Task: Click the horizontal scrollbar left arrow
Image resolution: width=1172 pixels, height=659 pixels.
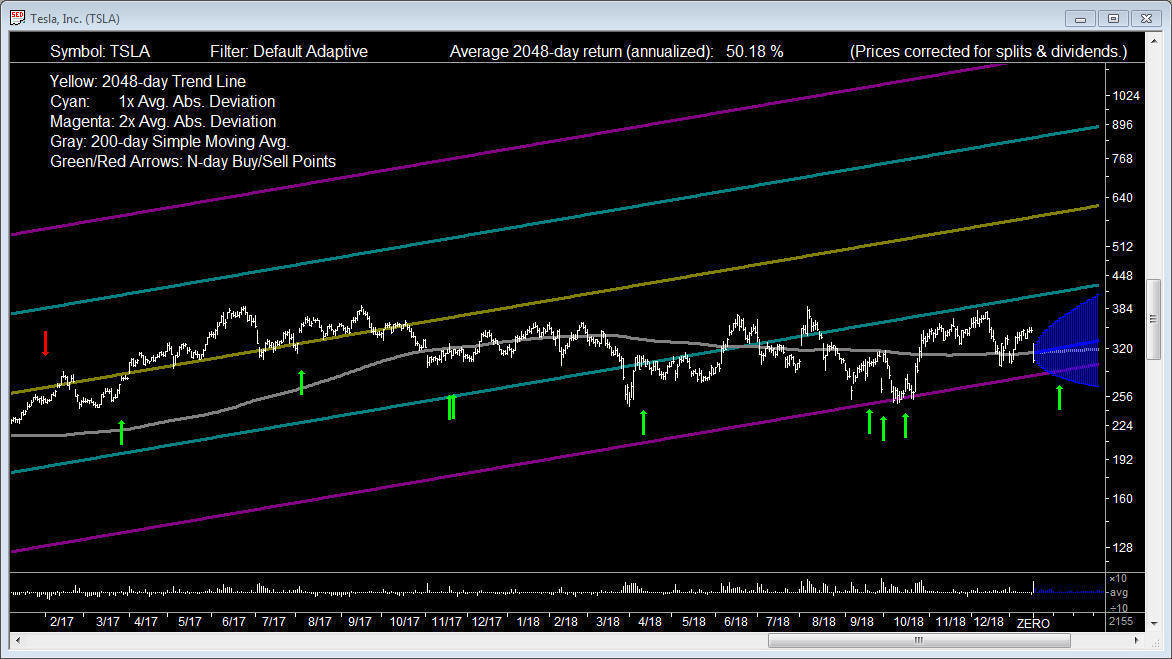Action: click(x=19, y=640)
